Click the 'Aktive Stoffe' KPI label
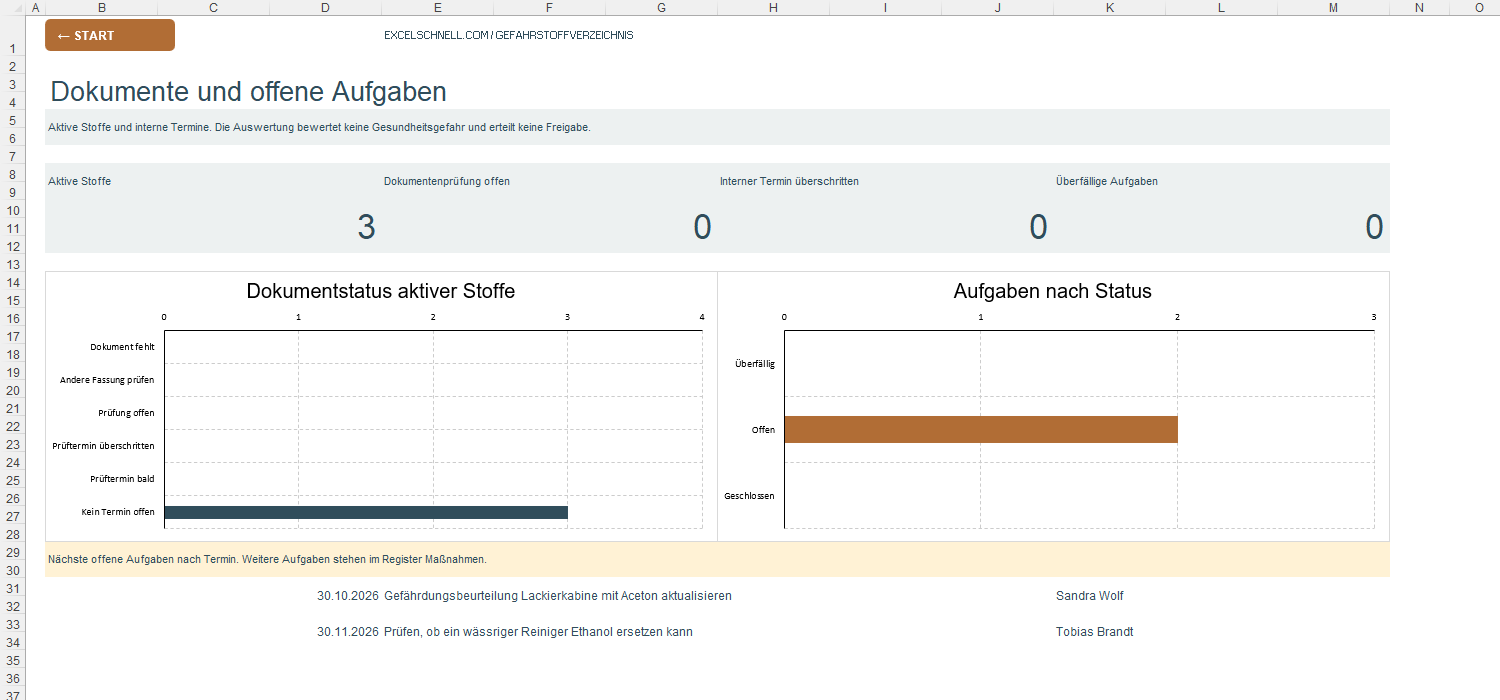This screenshot has height=700, width=1500. click(x=80, y=181)
